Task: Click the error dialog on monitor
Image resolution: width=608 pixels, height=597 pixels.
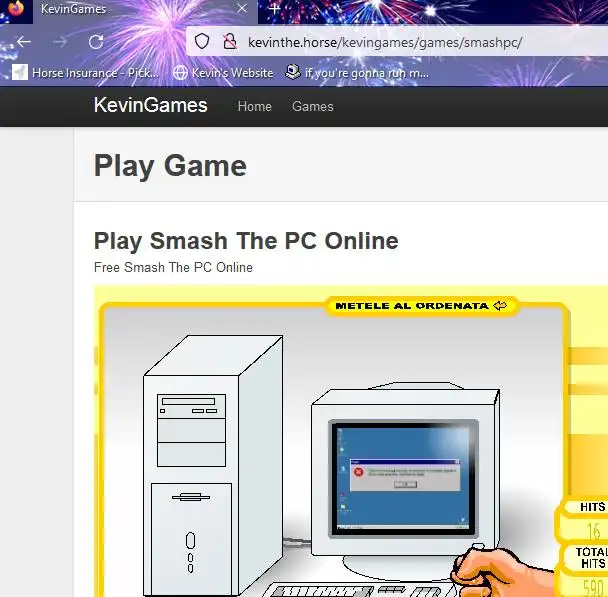Action: point(405,475)
